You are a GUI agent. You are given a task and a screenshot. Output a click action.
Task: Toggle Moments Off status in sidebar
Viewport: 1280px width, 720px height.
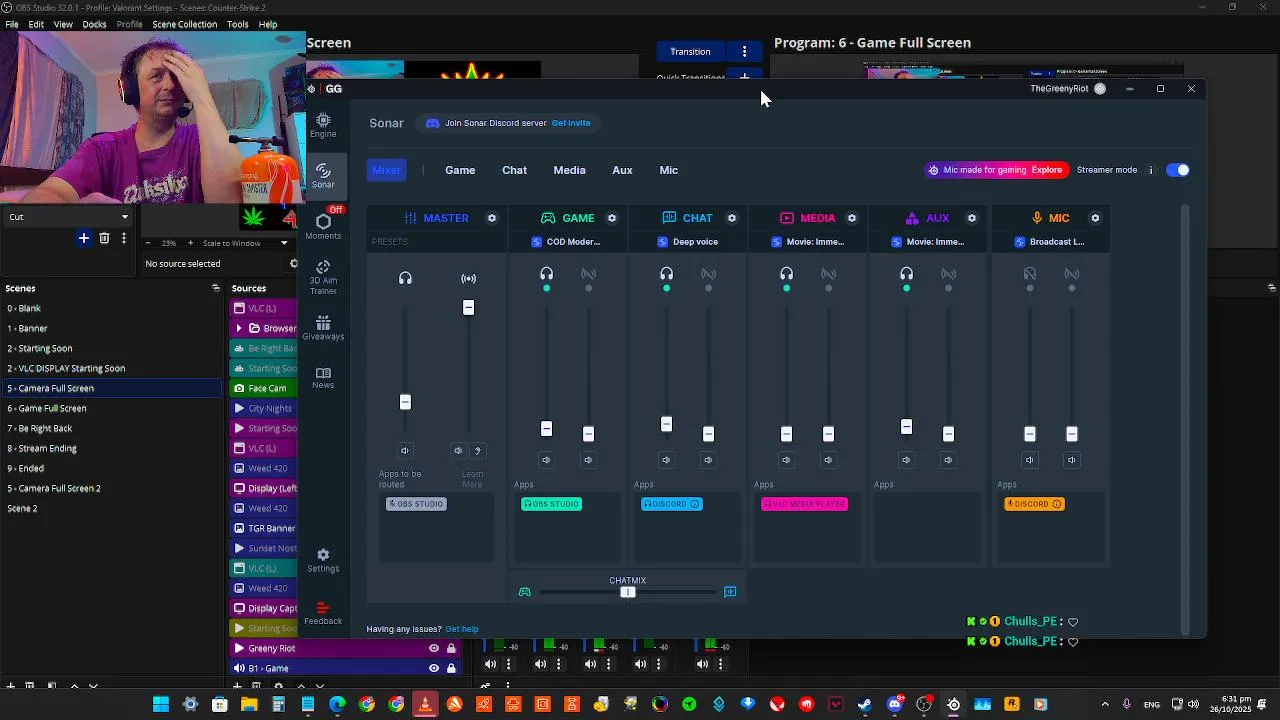336,210
